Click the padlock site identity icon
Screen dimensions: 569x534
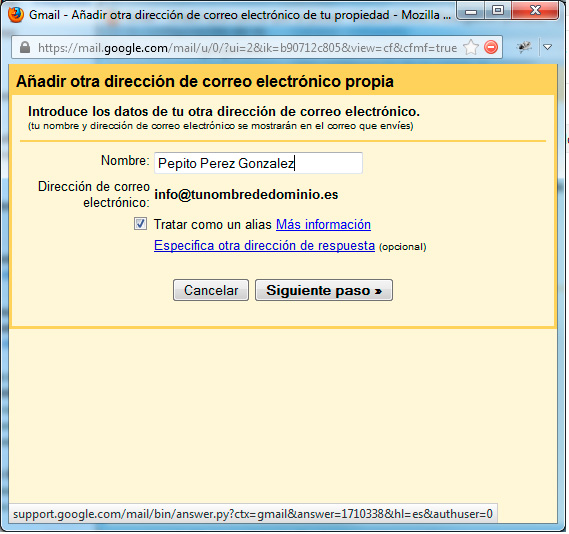[x=25, y=47]
